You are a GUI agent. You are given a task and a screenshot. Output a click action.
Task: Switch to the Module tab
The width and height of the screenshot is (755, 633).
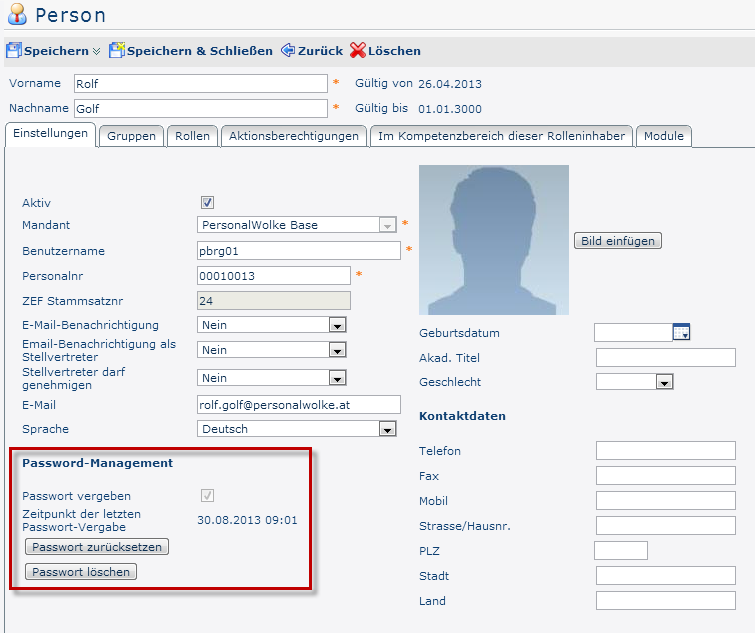[664, 136]
